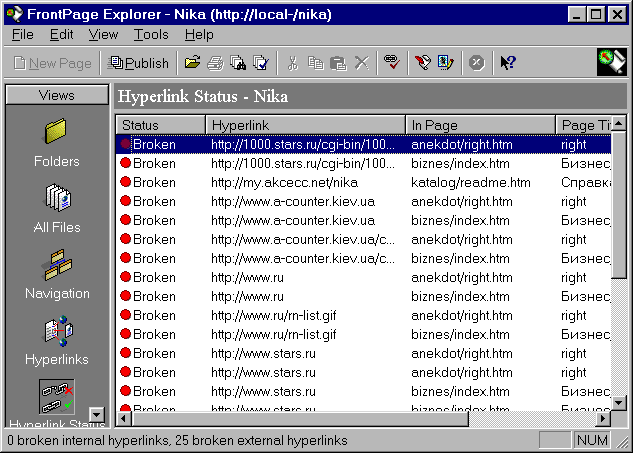
Task: Run Cross File Spelling check icon
Action: [x=261, y=63]
